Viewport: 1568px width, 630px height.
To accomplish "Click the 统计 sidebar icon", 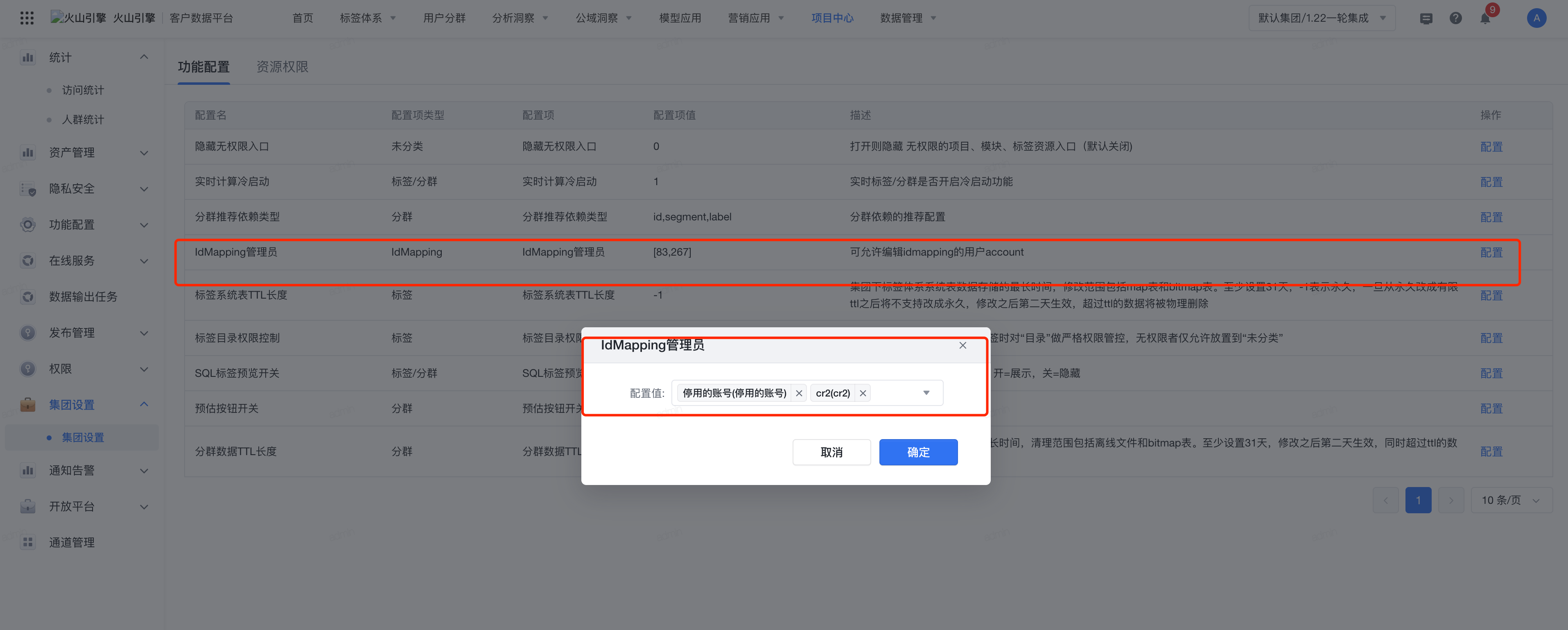I will [x=27, y=58].
